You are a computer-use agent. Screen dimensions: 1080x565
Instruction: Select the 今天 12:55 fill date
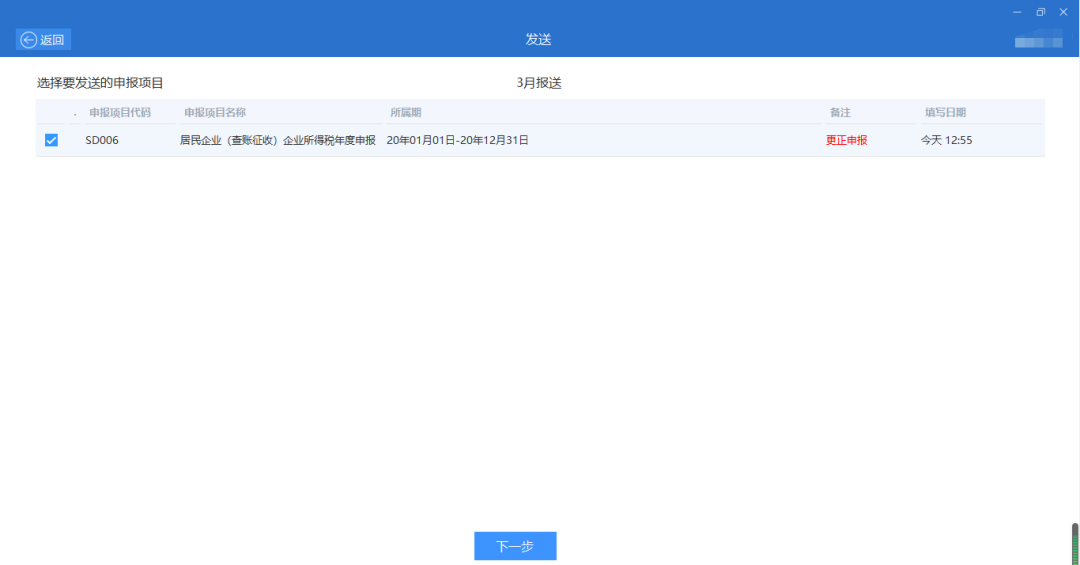(x=946, y=140)
